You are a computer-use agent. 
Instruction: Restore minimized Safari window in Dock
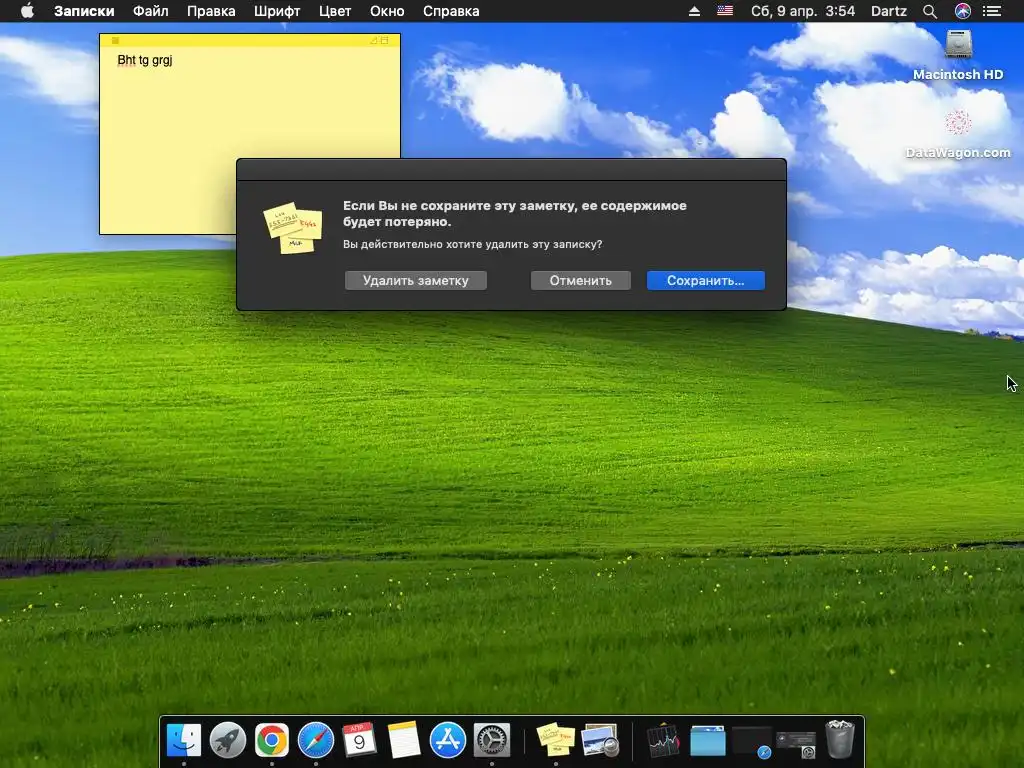point(752,743)
